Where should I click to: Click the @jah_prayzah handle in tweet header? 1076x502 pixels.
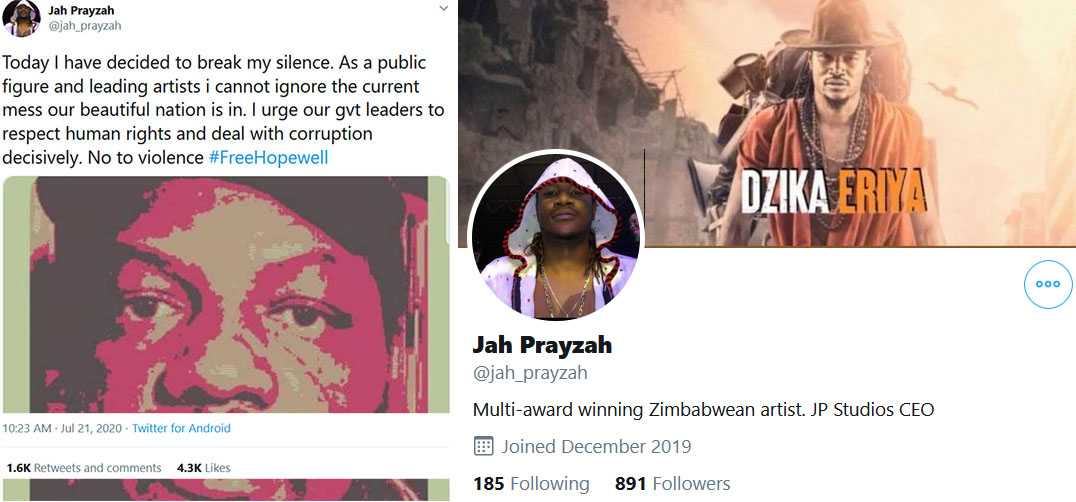point(84,25)
